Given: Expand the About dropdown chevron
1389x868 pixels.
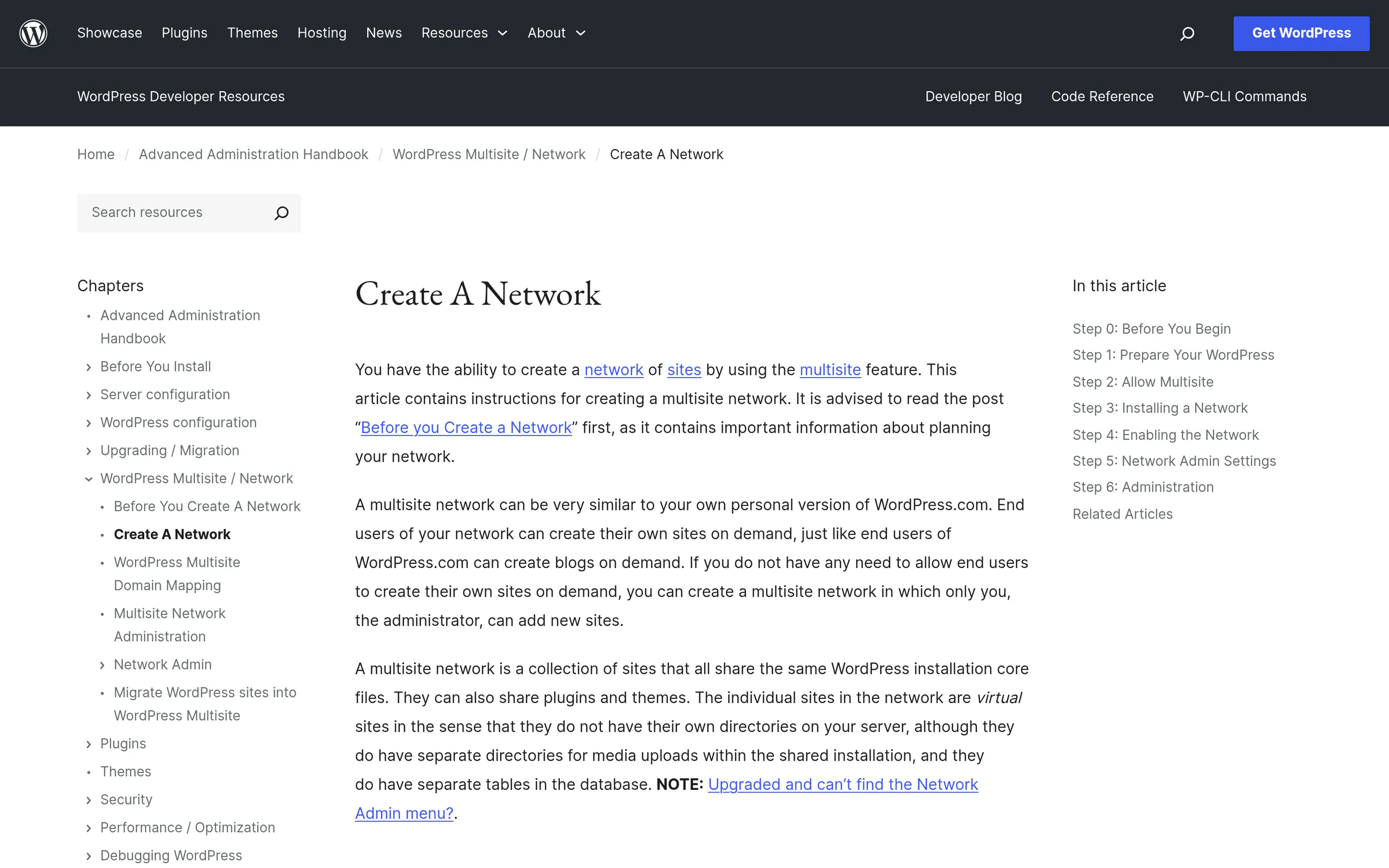Looking at the screenshot, I should tap(581, 33).
